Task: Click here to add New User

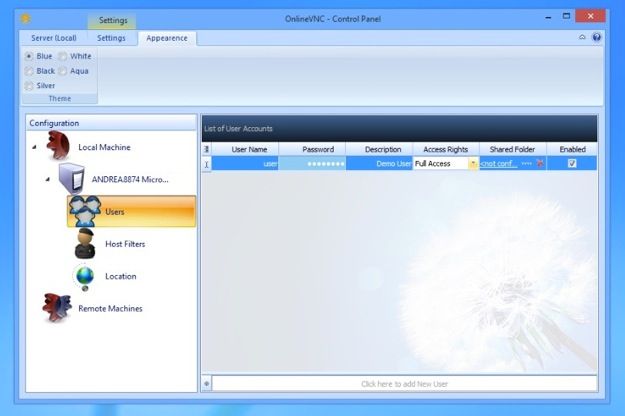Action: 405,384
